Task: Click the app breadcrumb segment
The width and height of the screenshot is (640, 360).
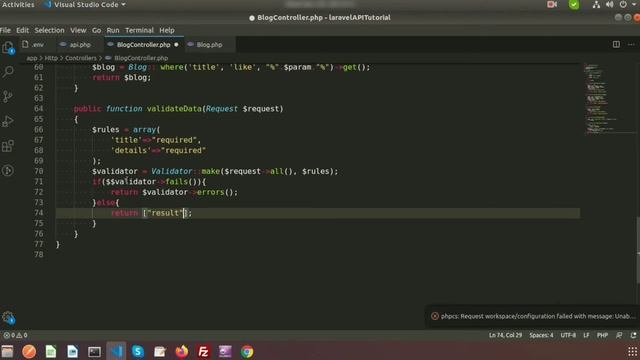Action: pos(31,58)
